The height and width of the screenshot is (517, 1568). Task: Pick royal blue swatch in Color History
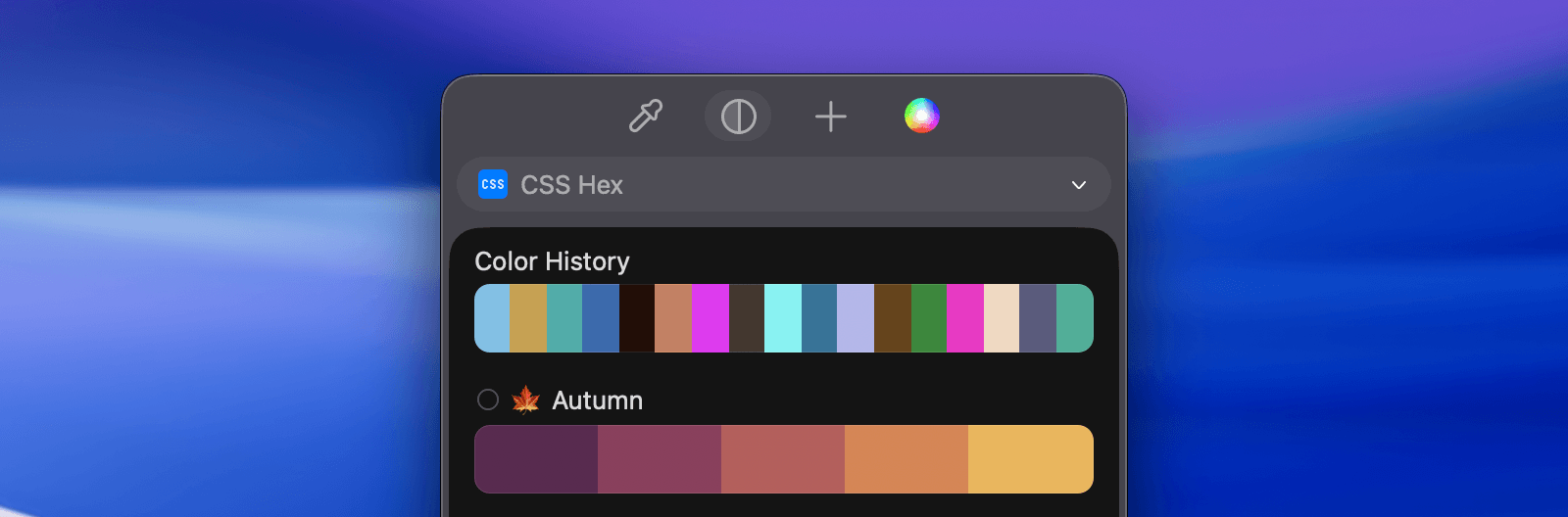pos(601,318)
